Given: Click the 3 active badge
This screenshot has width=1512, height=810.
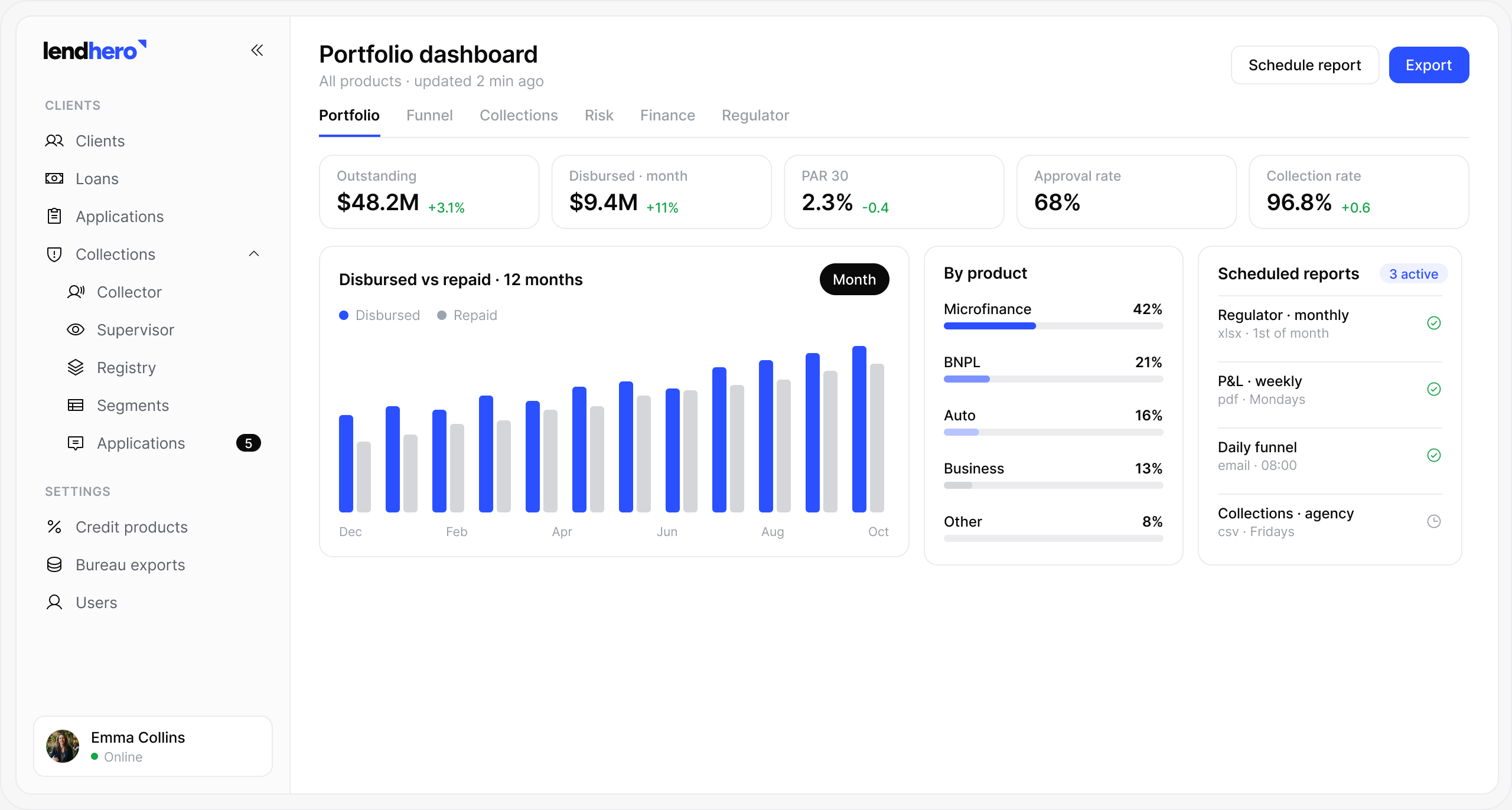Looking at the screenshot, I should 1413,274.
